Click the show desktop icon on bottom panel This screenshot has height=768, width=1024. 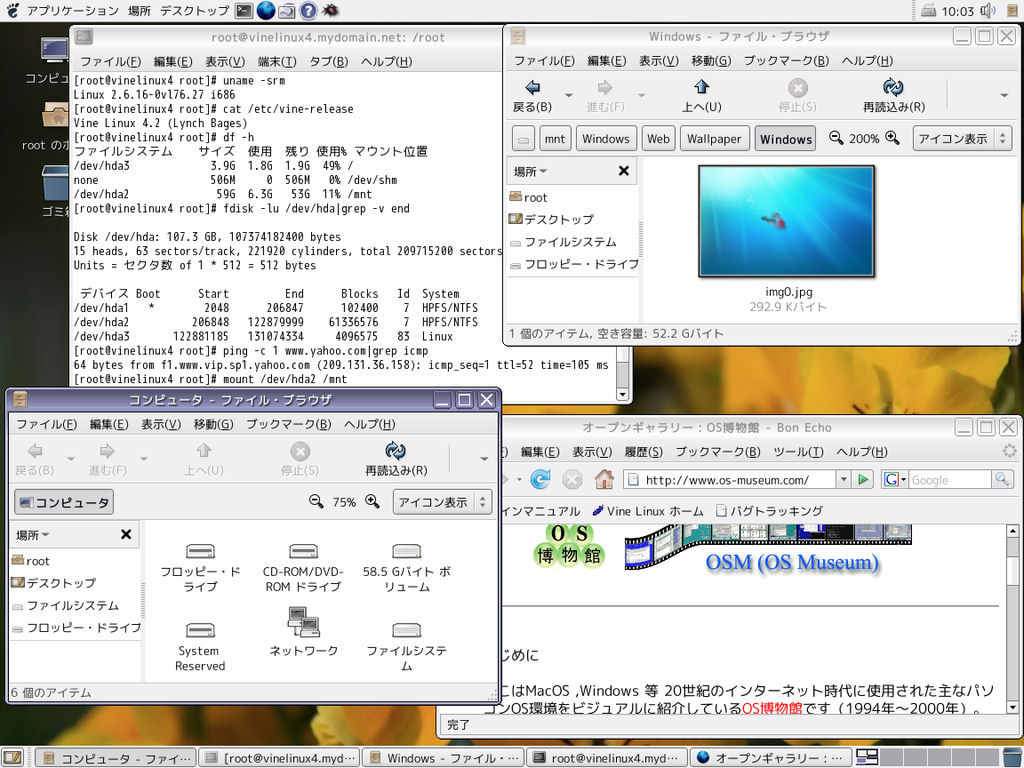coord(13,758)
